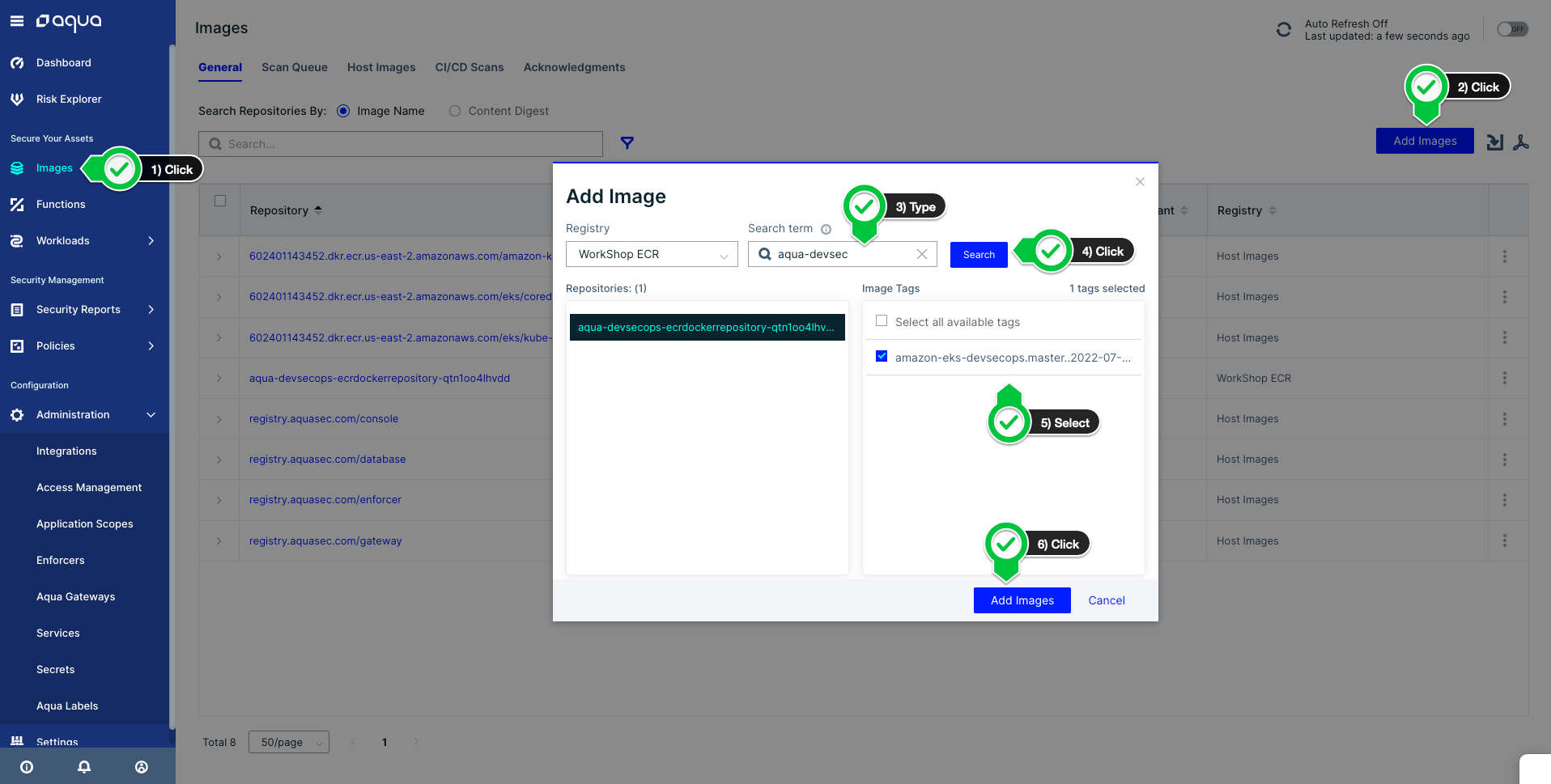The image size is (1551, 784).
Task: Open the 50/page pagination dropdown
Action: click(x=288, y=742)
